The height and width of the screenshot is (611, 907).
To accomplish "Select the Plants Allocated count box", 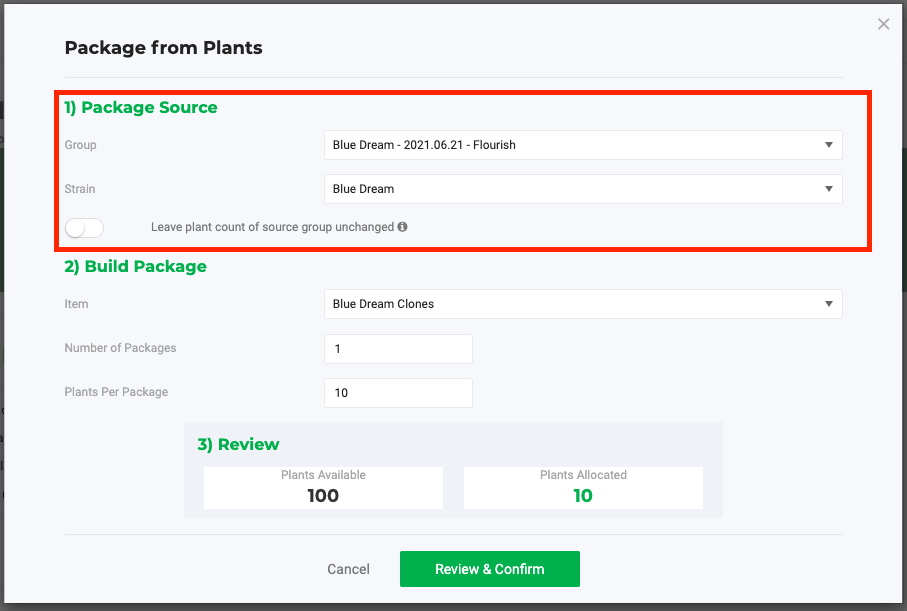I will tap(583, 488).
